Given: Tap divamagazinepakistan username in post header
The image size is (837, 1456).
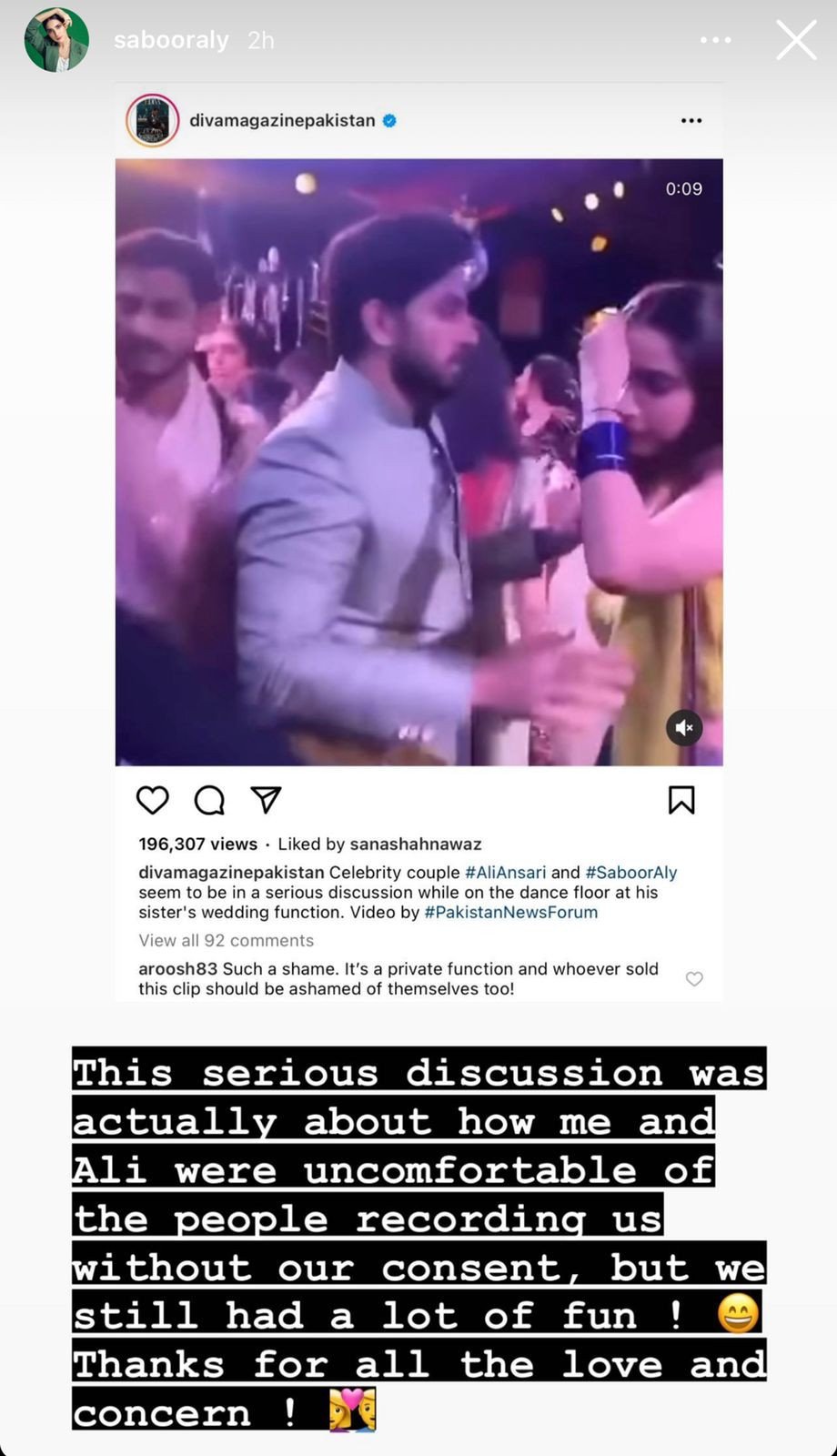Looking at the screenshot, I should [282, 120].
